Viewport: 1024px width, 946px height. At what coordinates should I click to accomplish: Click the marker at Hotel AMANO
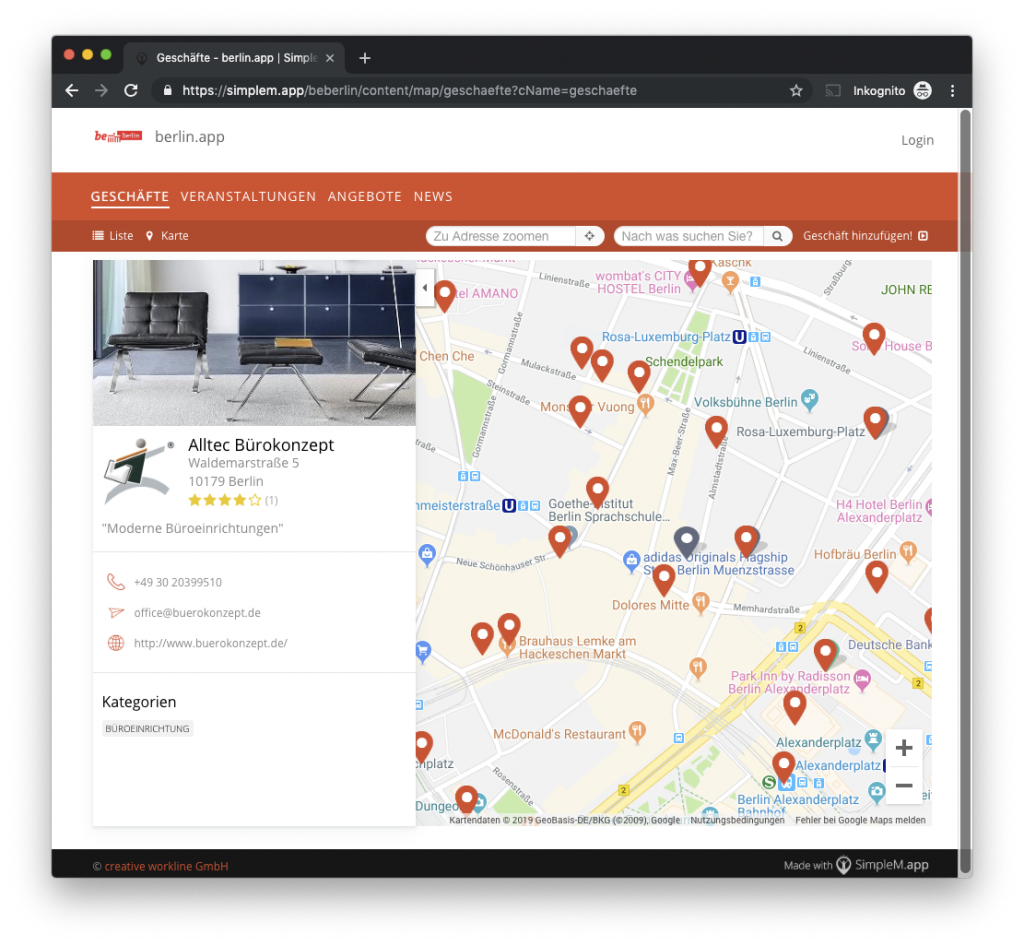pyautogui.click(x=445, y=295)
